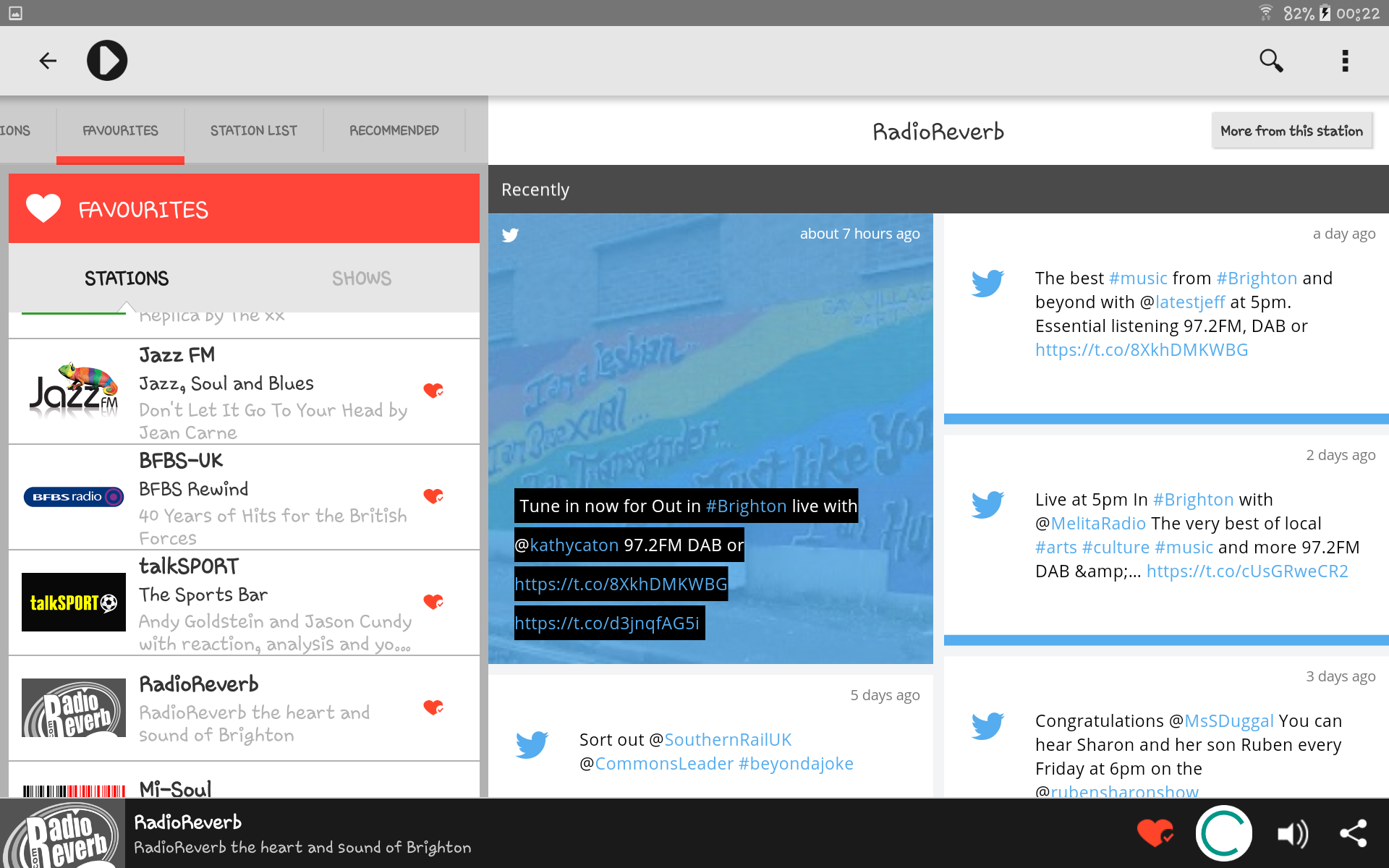Switch to the Recommended tab
The image size is (1389, 868).
pos(394,131)
